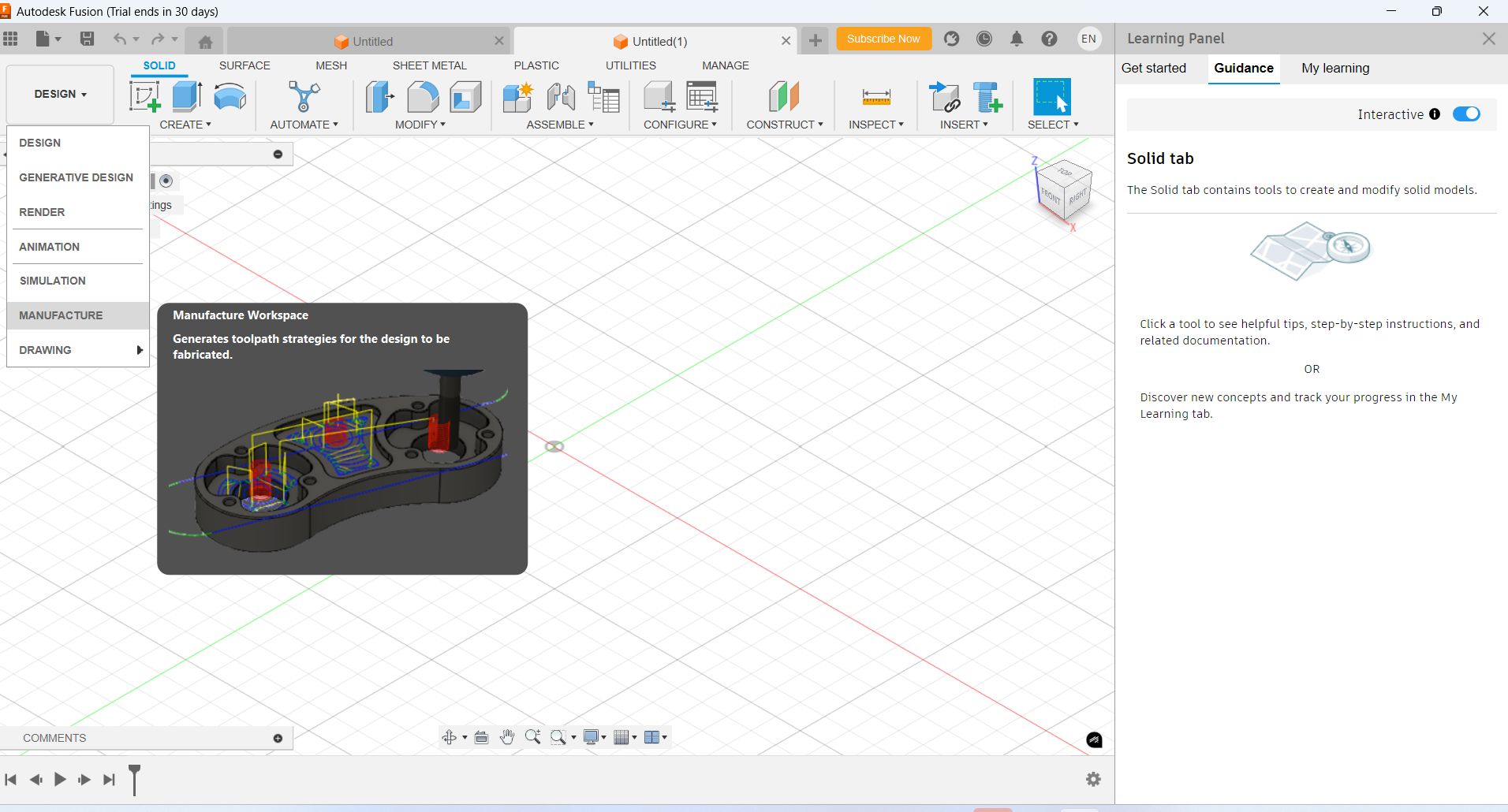Click the Configure Model icon

[x=659, y=97]
